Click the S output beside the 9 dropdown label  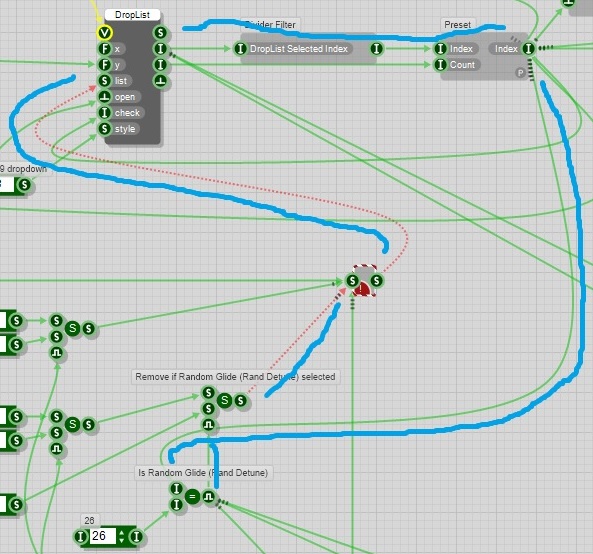(x=25, y=185)
